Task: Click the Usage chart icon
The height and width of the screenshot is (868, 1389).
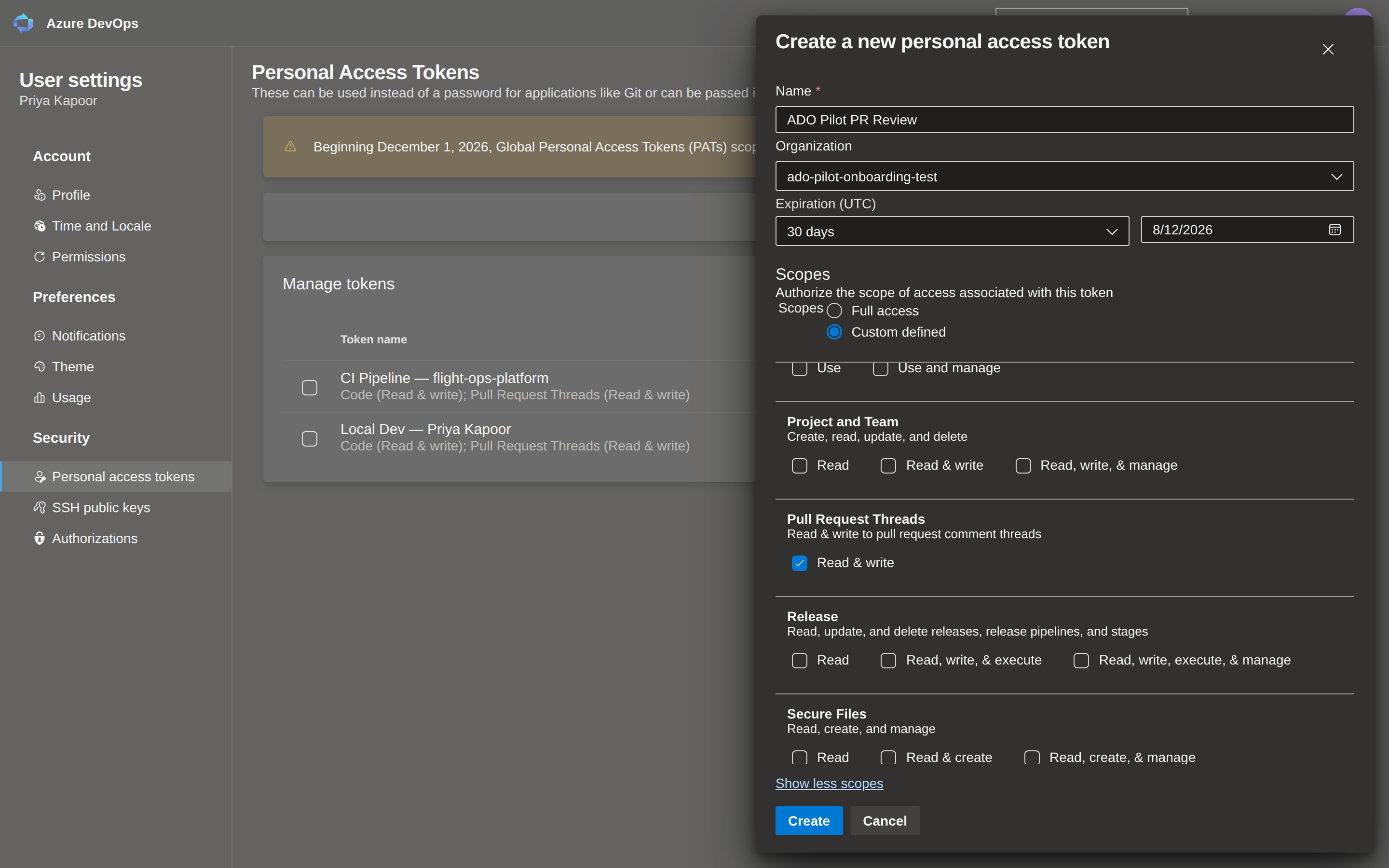Action: pyautogui.click(x=40, y=397)
